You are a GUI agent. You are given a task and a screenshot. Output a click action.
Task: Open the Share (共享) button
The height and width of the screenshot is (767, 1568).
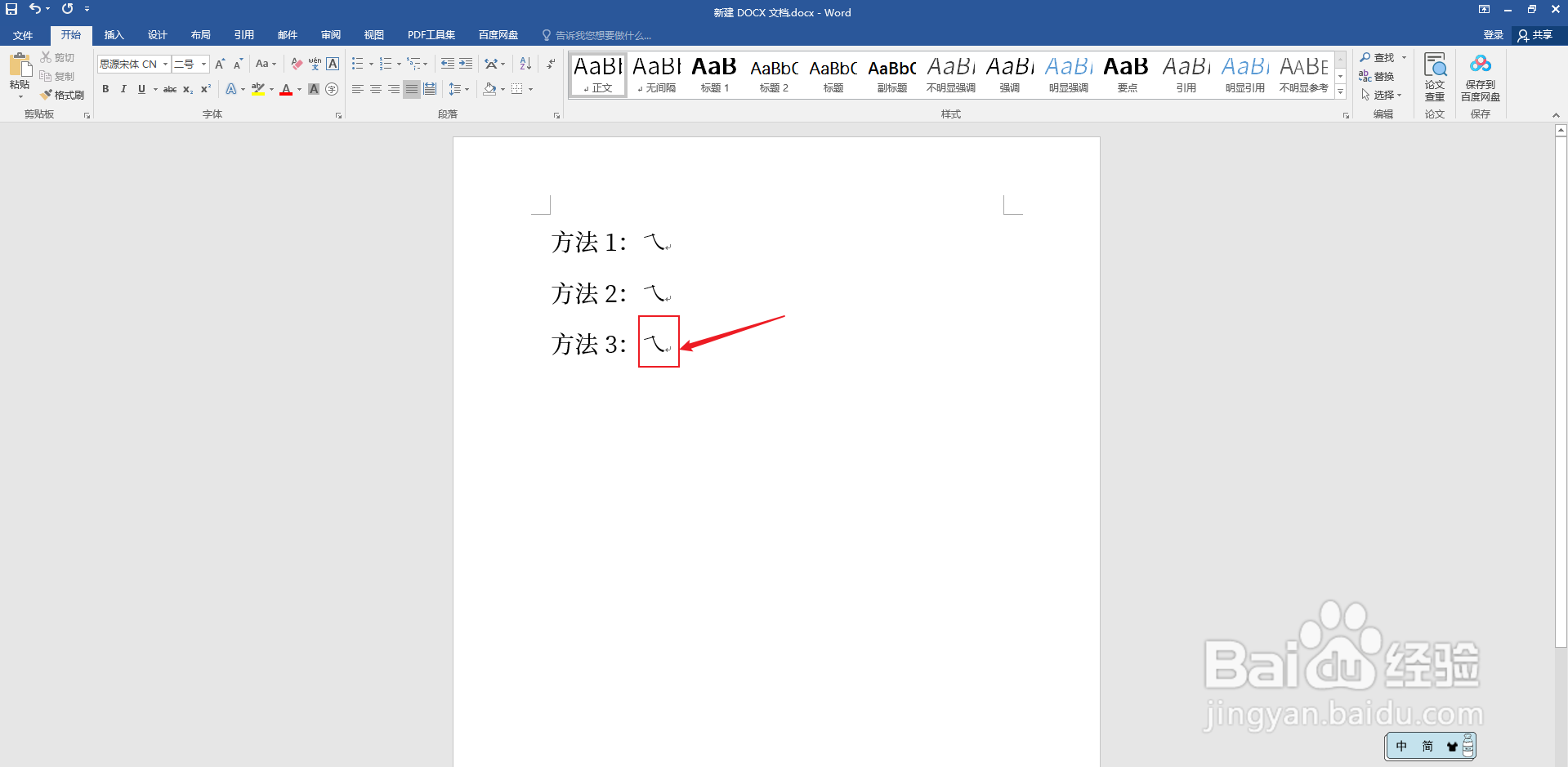(1536, 35)
